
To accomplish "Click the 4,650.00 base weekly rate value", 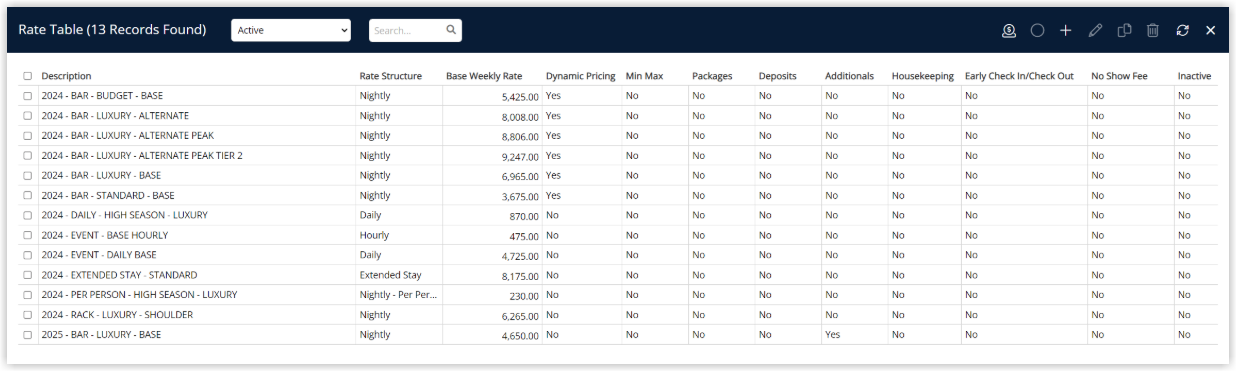I will (x=520, y=336).
